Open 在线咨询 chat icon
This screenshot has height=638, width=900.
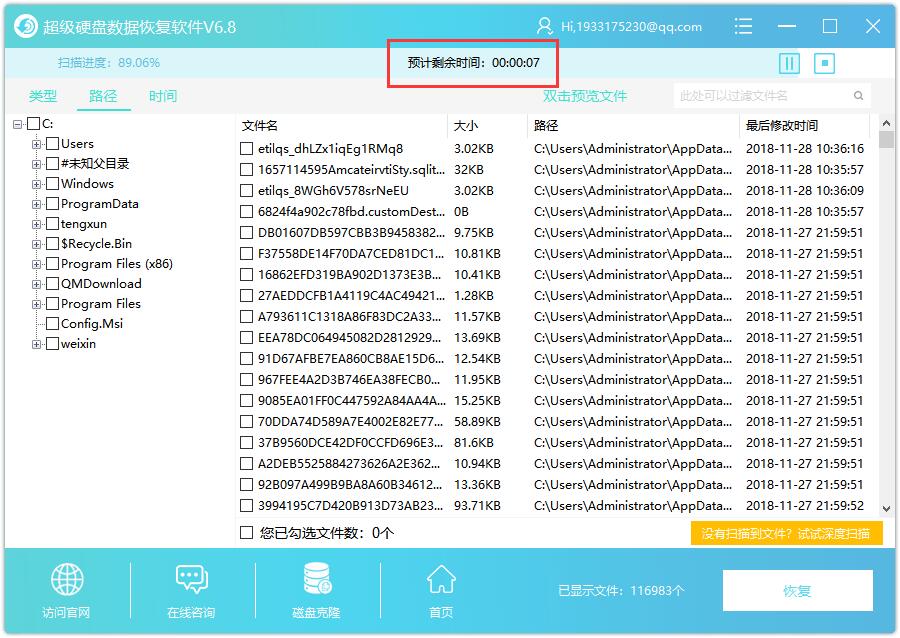[x=191, y=579]
